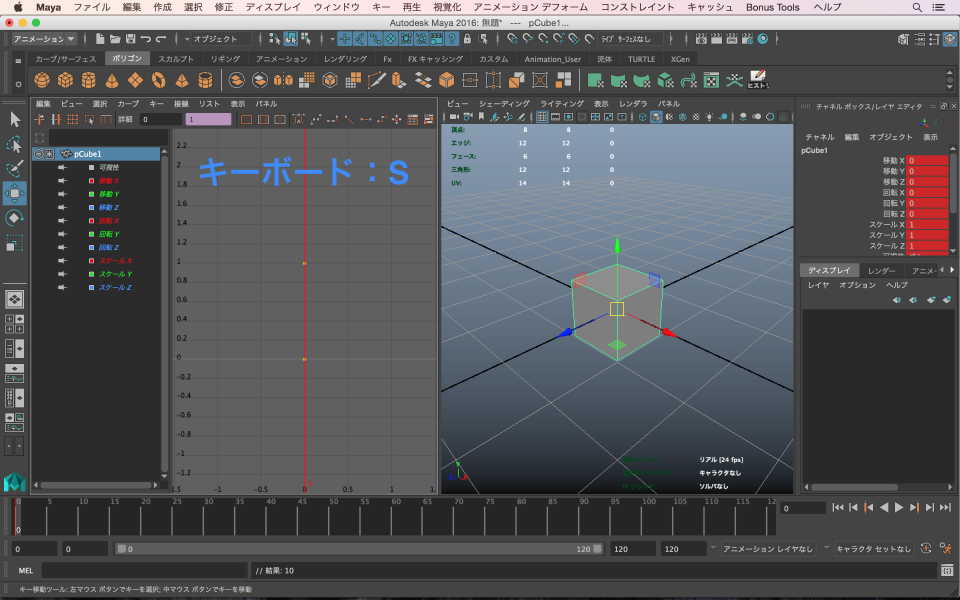The image size is (960, 600).
Task: Switch to the XGen shelf tab
Action: tap(680, 59)
